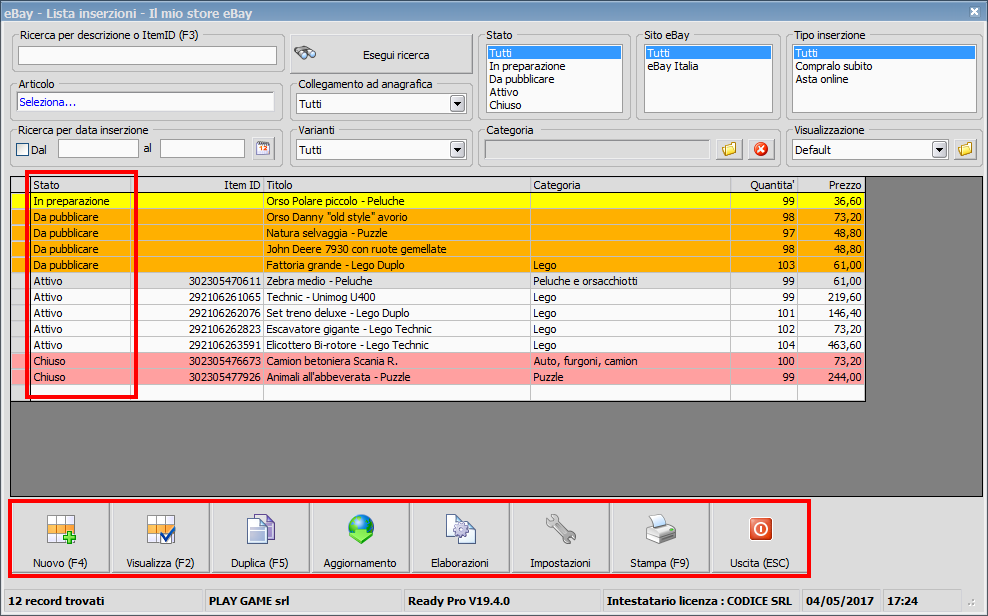The width and height of the screenshot is (988, 616).
Task: Select row Zebra medio - Peluche
Action: click(x=438, y=281)
